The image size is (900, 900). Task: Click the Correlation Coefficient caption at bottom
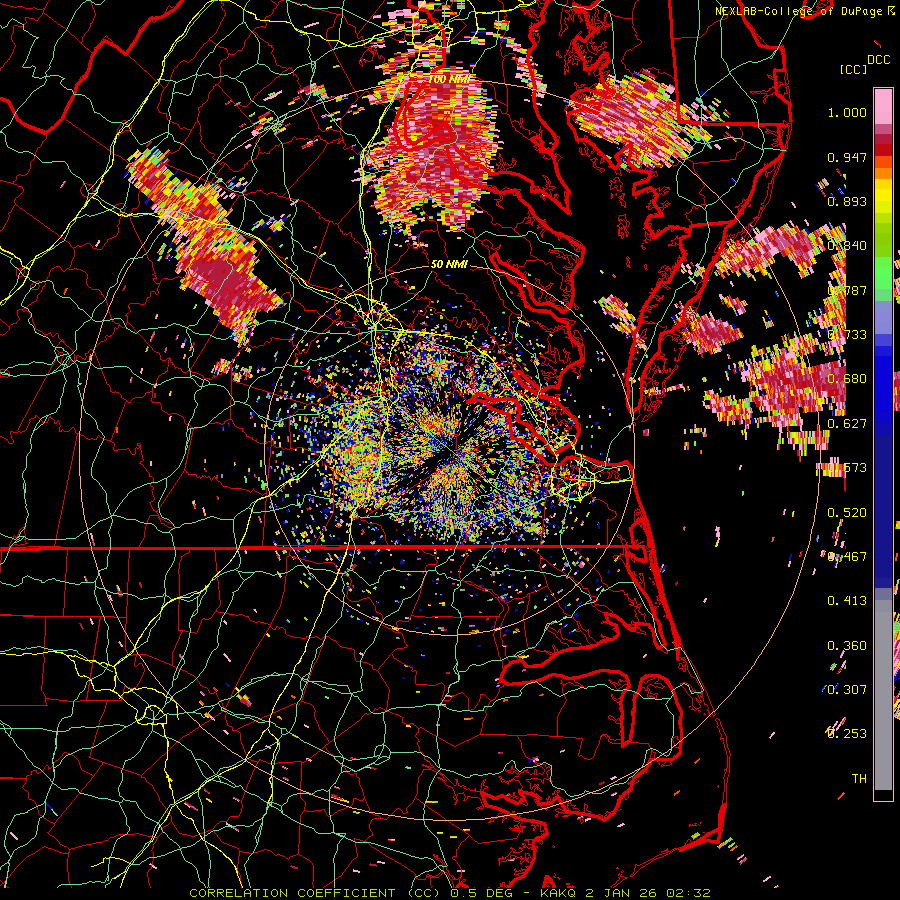pyautogui.click(x=450, y=893)
